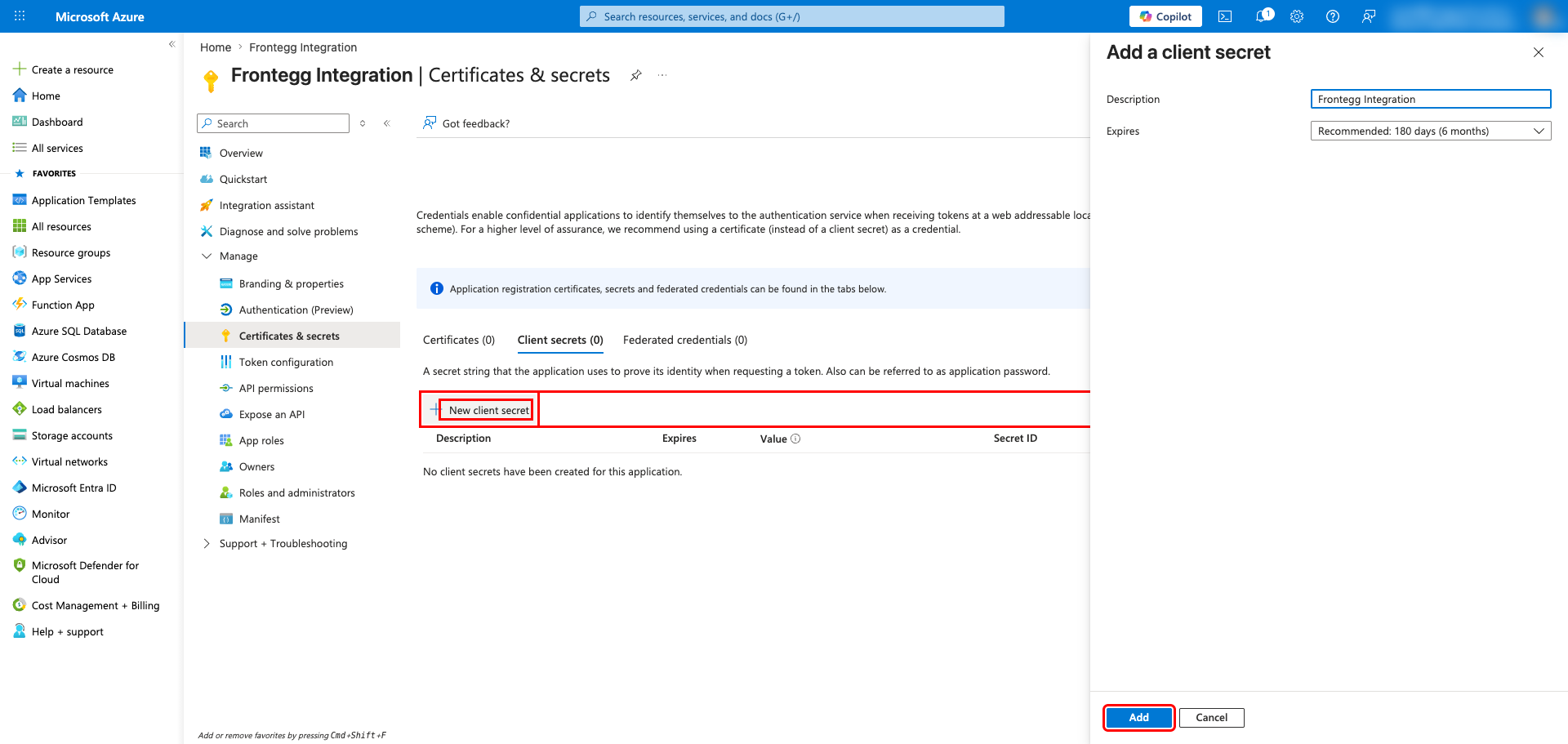Open Roles and administrators
This screenshot has width=1568, height=744.
pyautogui.click(x=296, y=492)
